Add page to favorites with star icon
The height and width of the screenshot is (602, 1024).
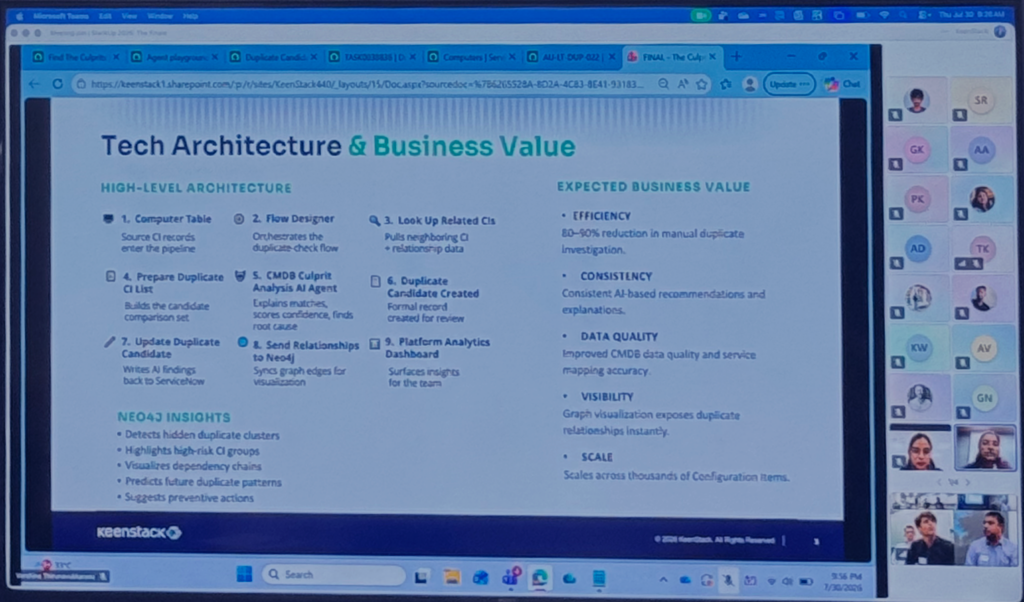pyautogui.click(x=701, y=84)
